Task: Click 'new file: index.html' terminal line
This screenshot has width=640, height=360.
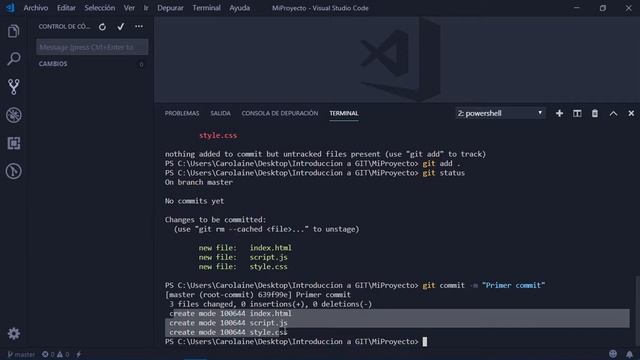Action: pos(245,248)
